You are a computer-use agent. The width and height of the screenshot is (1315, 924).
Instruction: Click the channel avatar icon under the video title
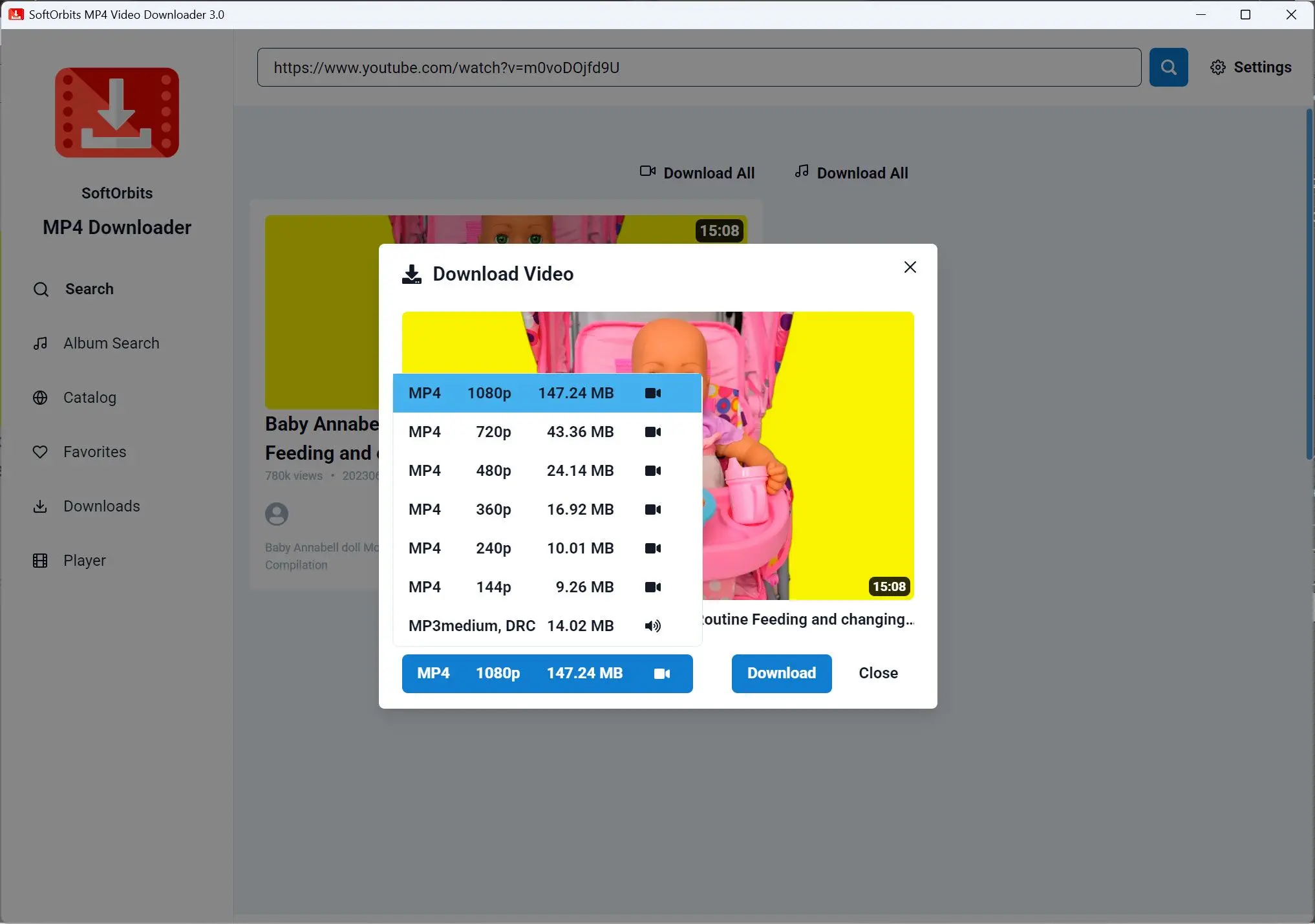click(x=277, y=514)
